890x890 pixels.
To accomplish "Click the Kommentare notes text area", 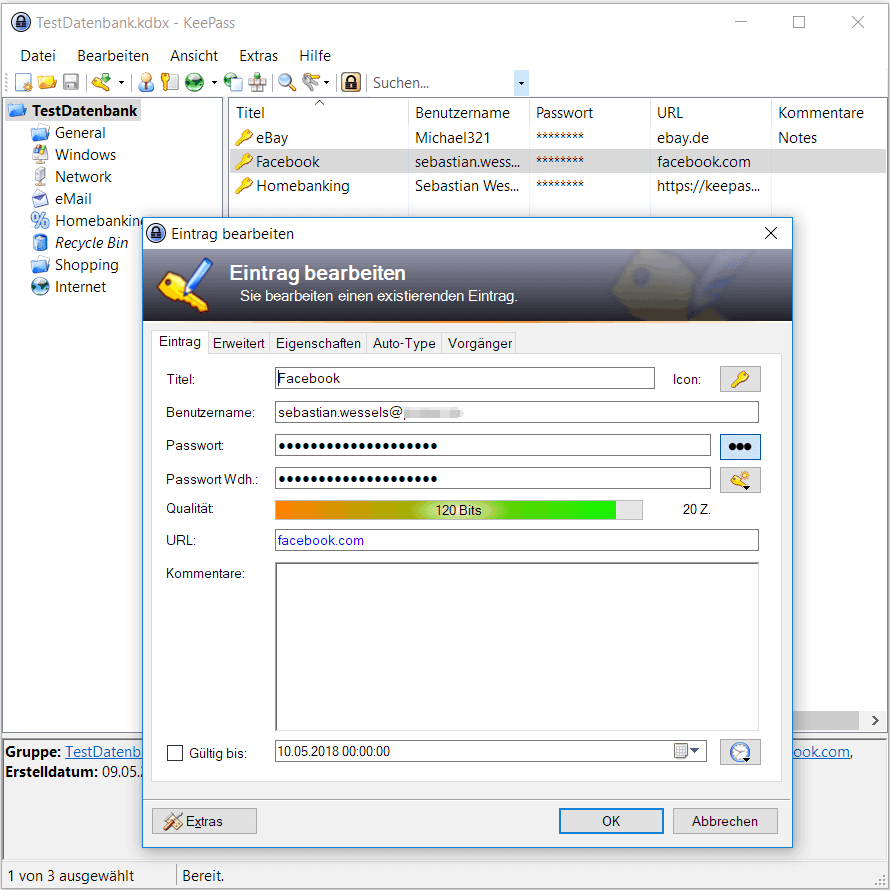I will pos(517,646).
